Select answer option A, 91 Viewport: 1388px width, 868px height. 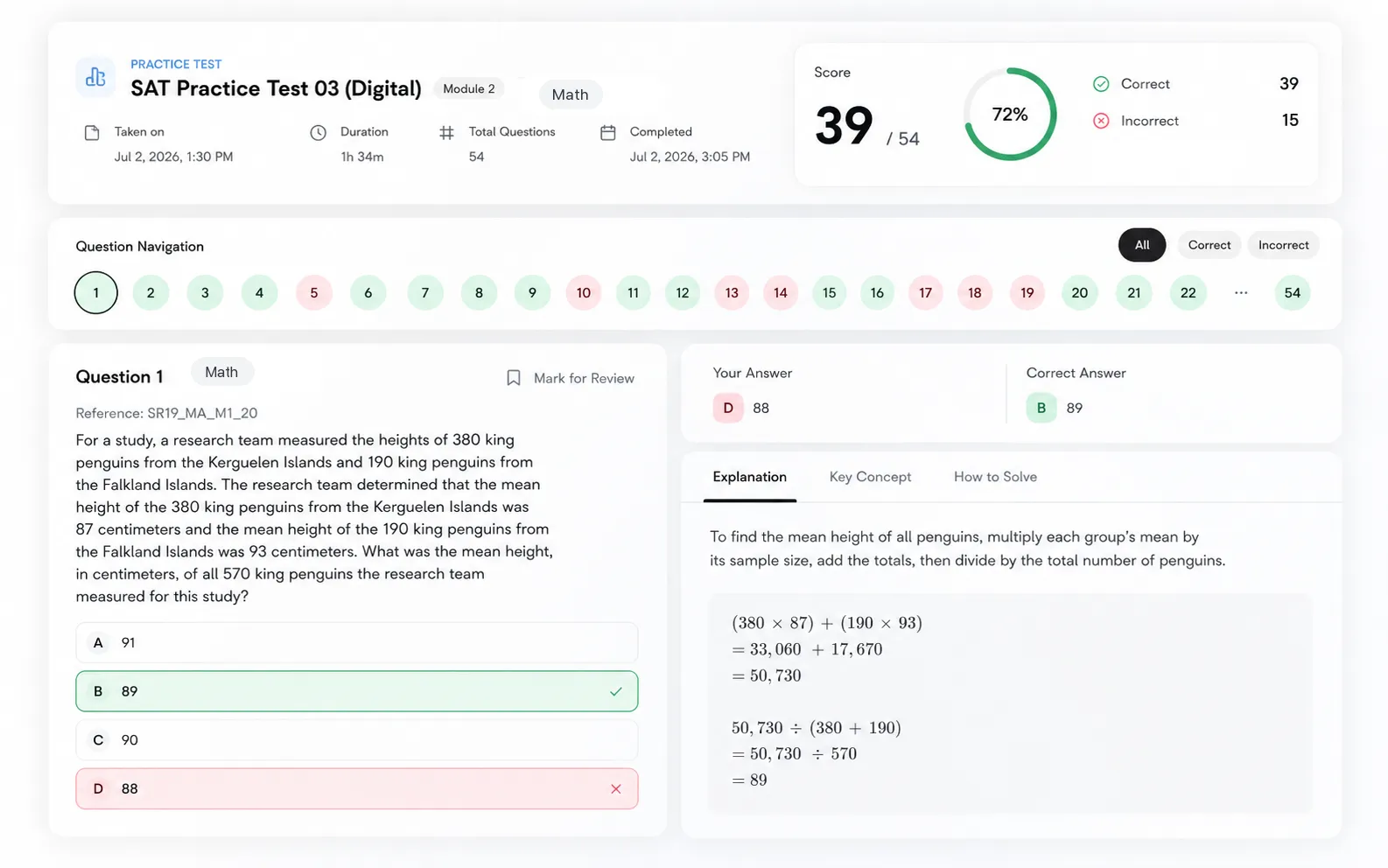pyautogui.click(x=357, y=642)
